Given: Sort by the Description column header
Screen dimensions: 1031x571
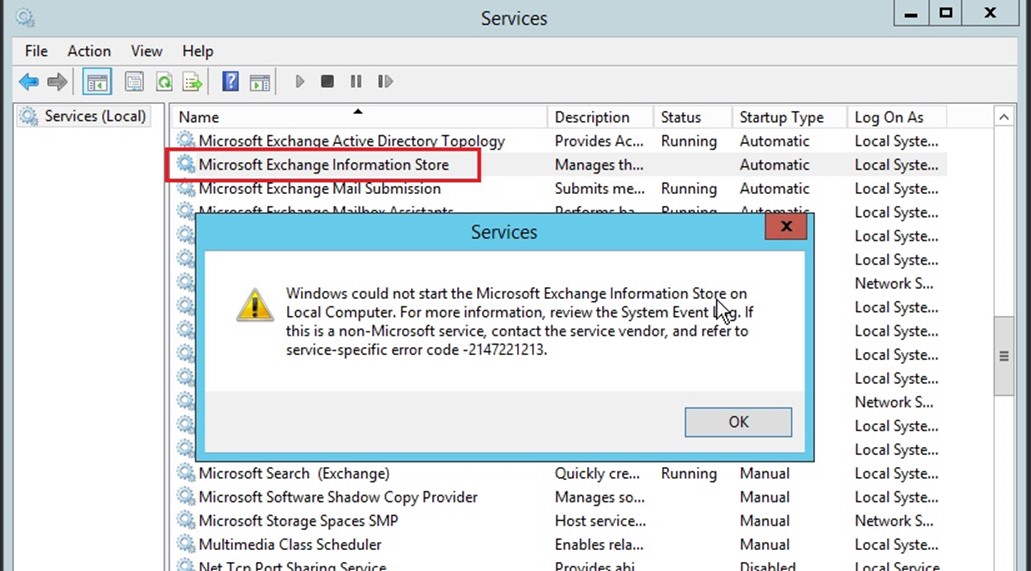Looking at the screenshot, I should (600, 117).
